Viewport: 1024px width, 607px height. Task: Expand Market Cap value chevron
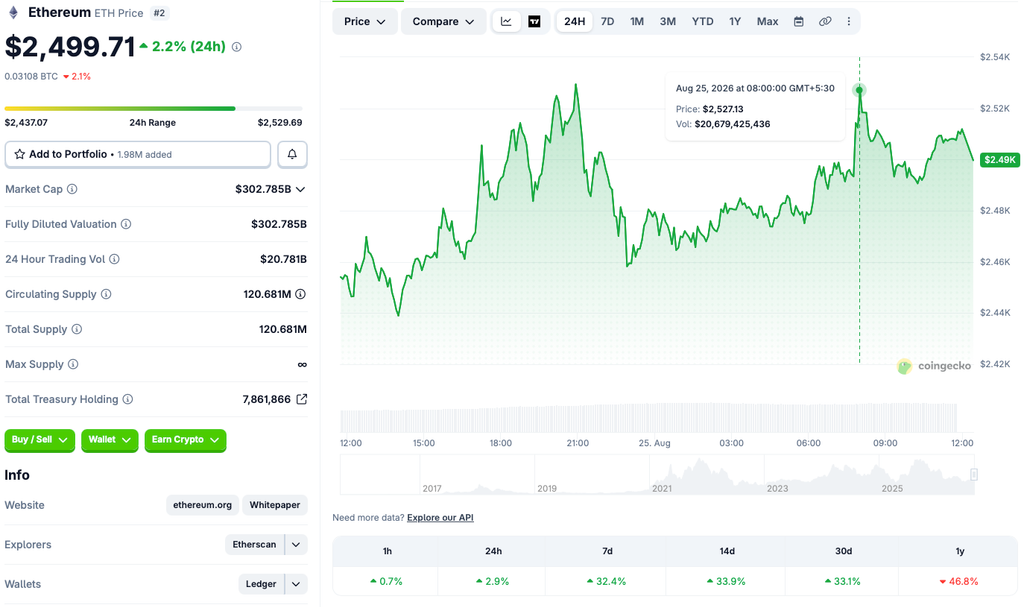[300, 189]
